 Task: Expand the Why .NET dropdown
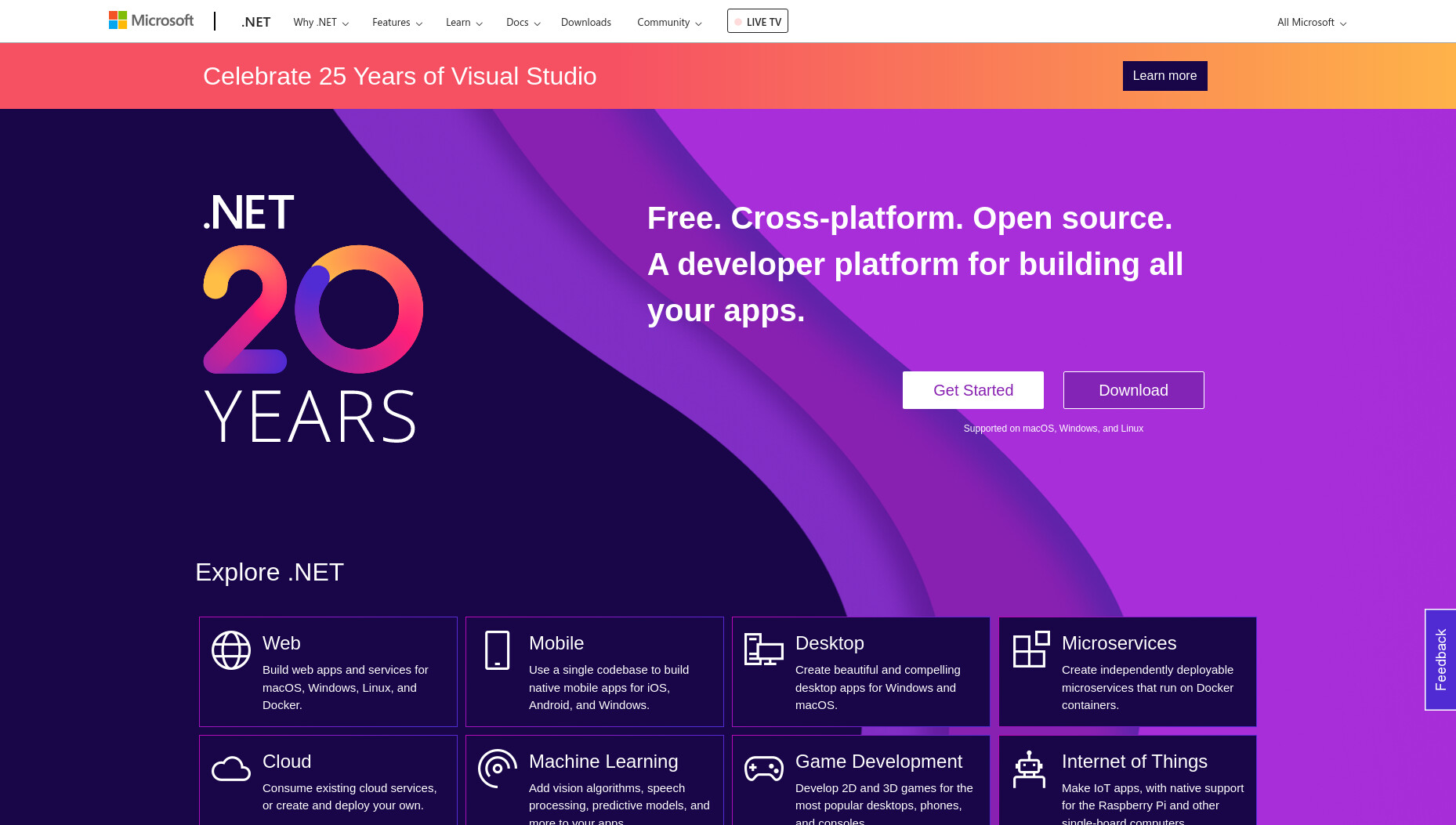[321, 22]
